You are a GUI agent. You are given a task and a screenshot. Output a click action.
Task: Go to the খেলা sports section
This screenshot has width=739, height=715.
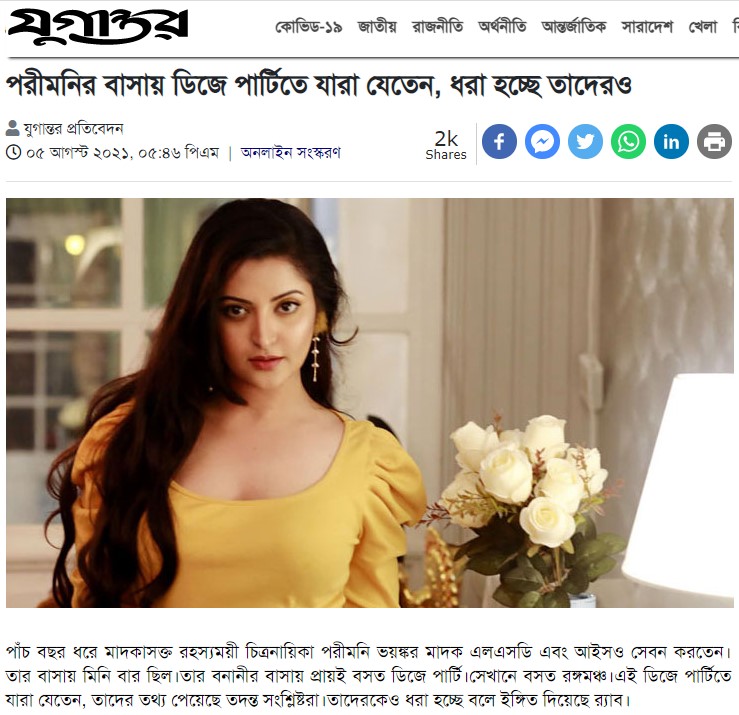(x=703, y=27)
